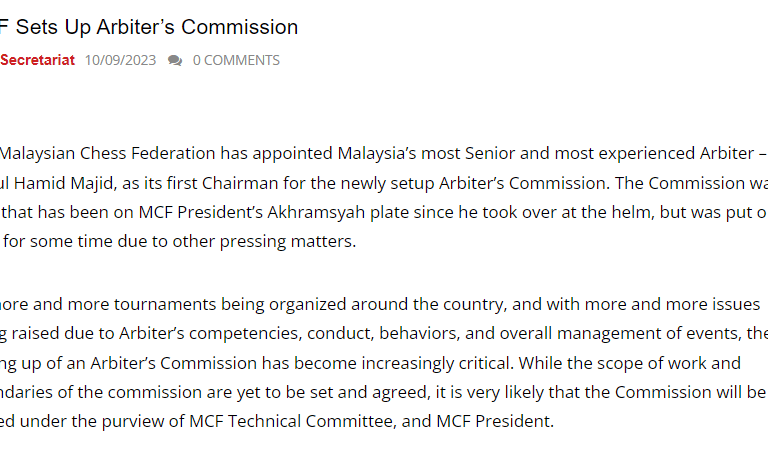This screenshot has height=452, width=768.
Task: Click the 10/09/2023 post date
Action: click(x=120, y=60)
